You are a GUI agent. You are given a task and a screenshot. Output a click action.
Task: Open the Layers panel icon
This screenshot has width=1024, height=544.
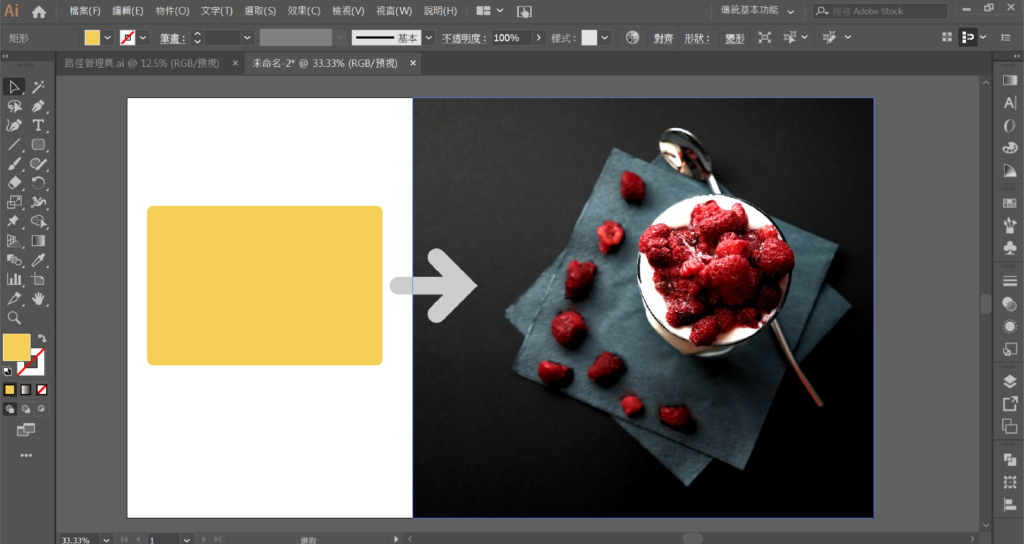(1009, 381)
